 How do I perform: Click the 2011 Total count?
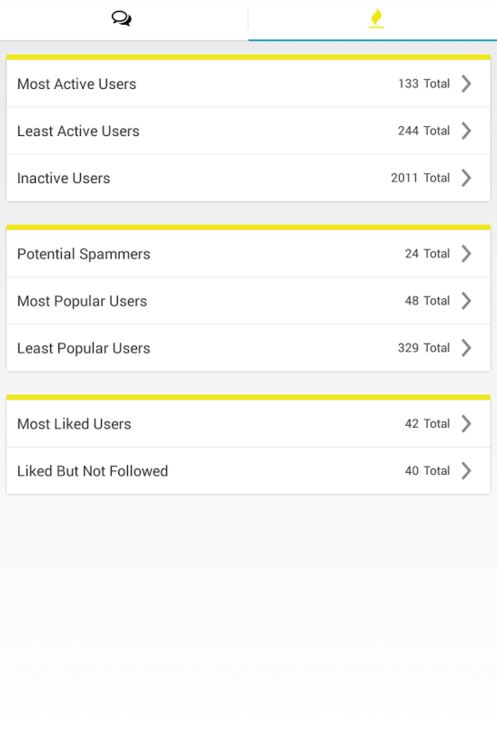(420, 178)
